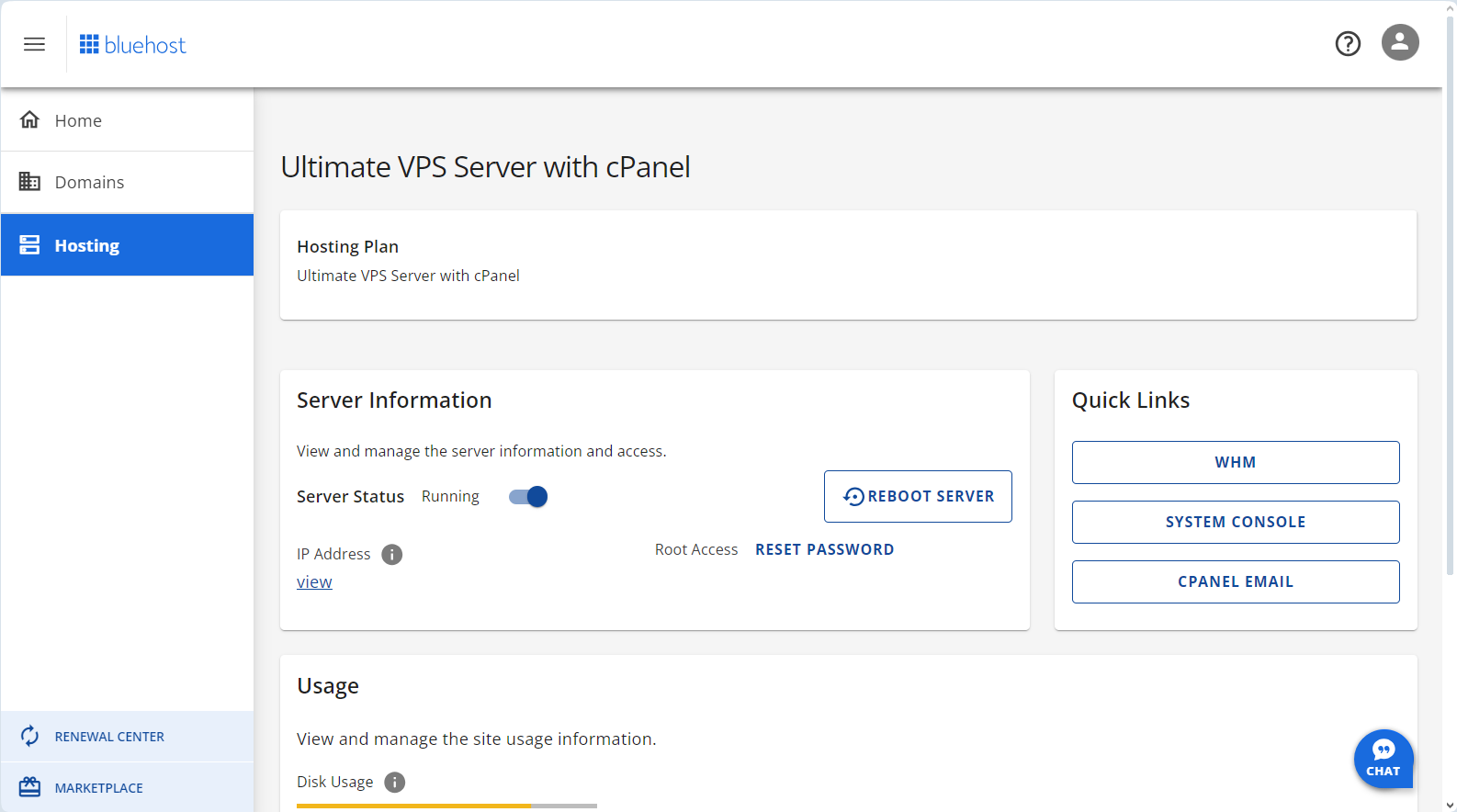Click the 'Server Information' heading
This screenshot has width=1457, height=812.
[394, 400]
